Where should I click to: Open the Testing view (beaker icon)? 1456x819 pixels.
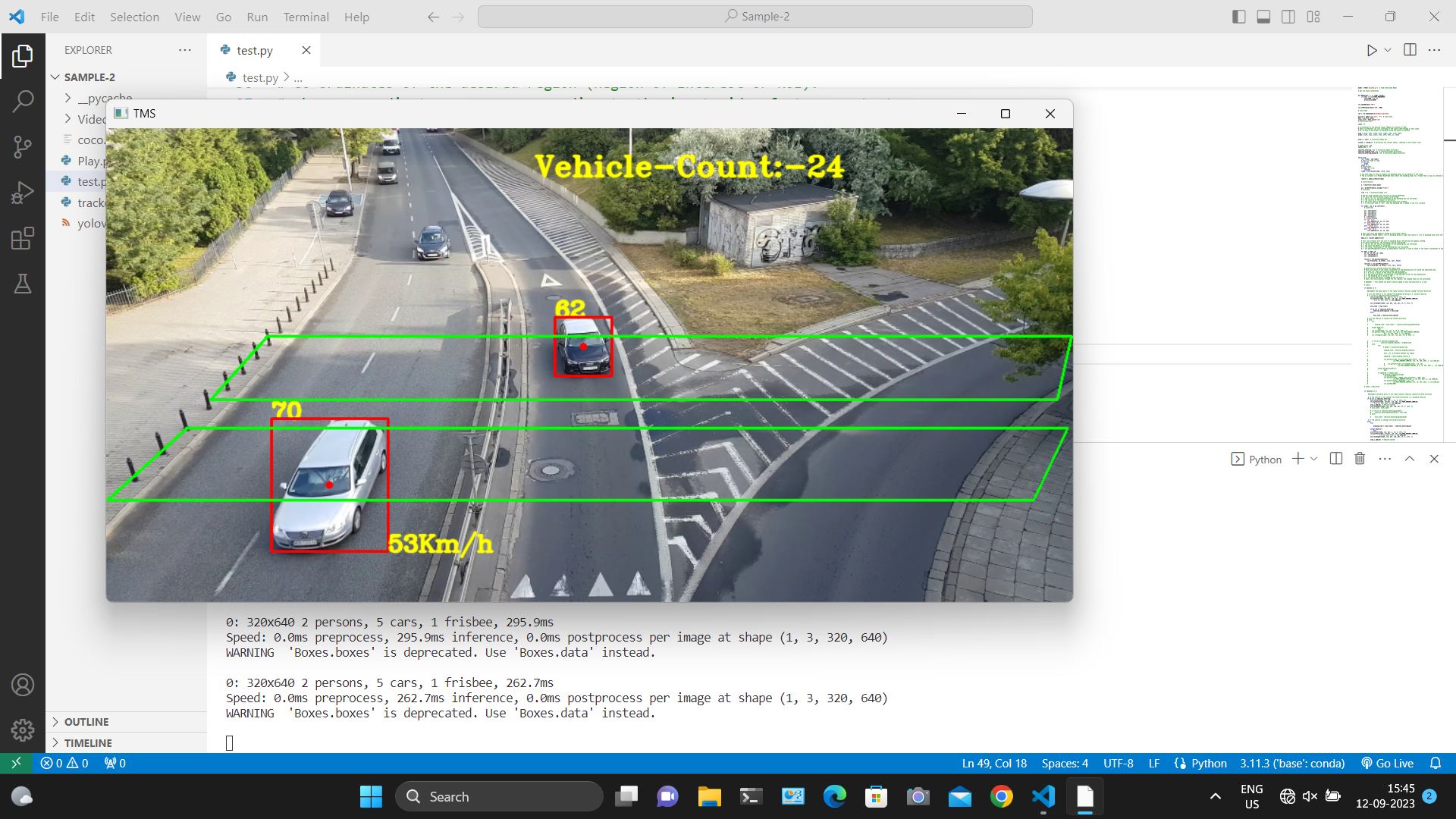(23, 284)
